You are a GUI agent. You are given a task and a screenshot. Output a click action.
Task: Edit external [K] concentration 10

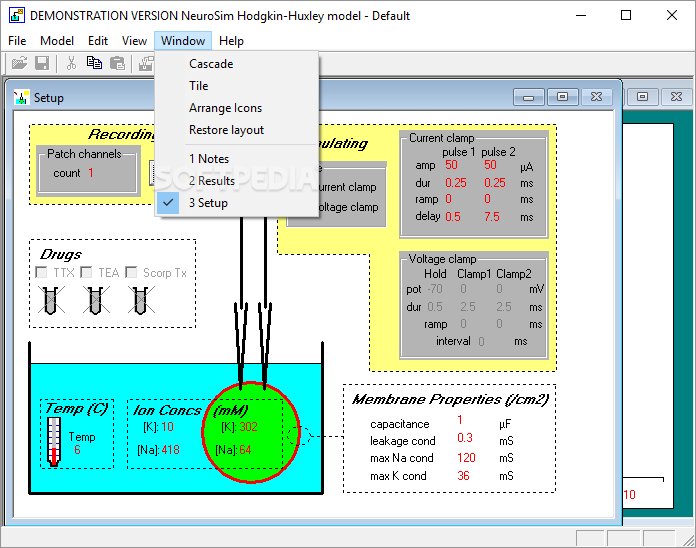click(167, 427)
